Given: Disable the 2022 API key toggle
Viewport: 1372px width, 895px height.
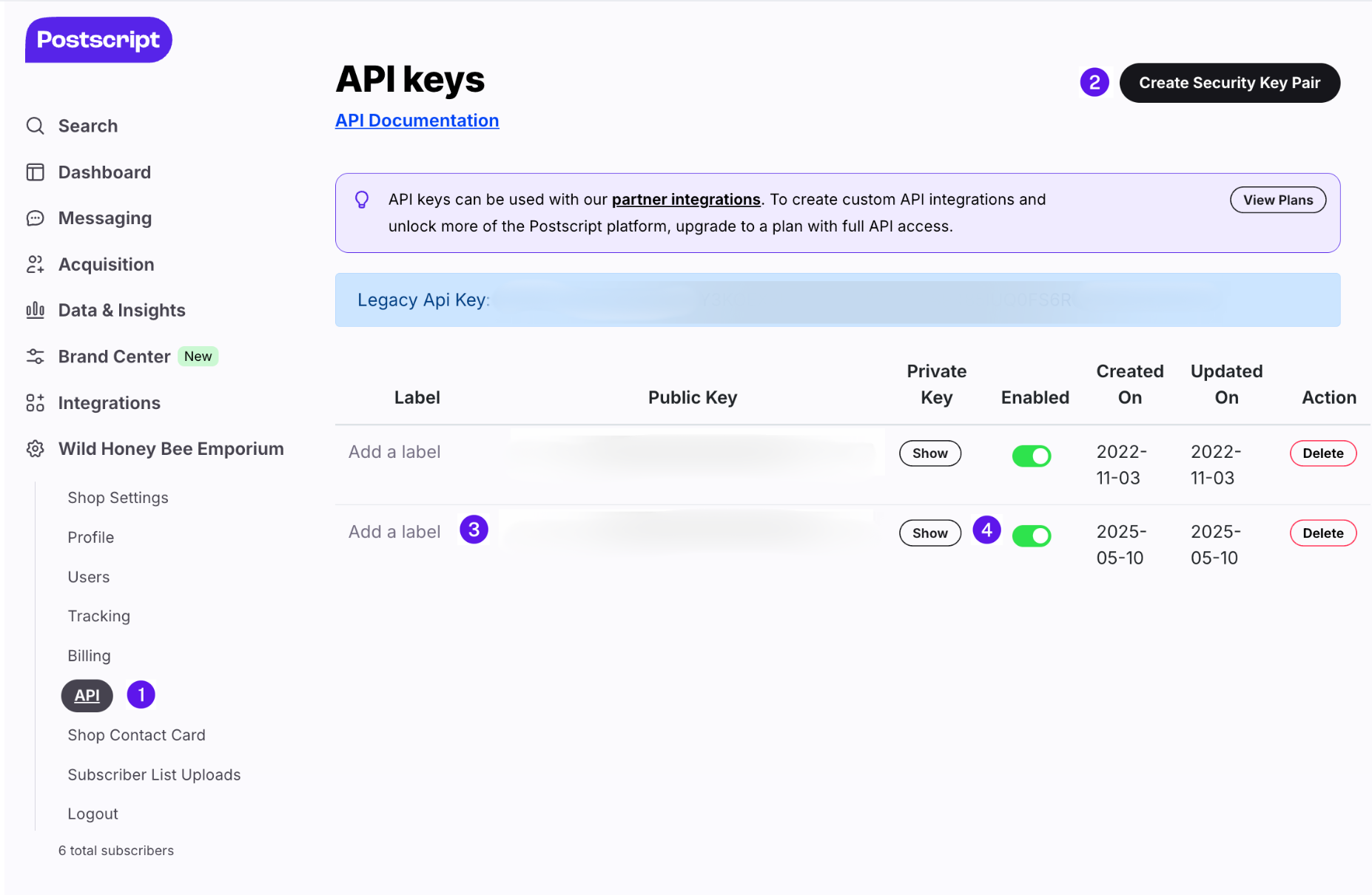Looking at the screenshot, I should pos(1032,456).
